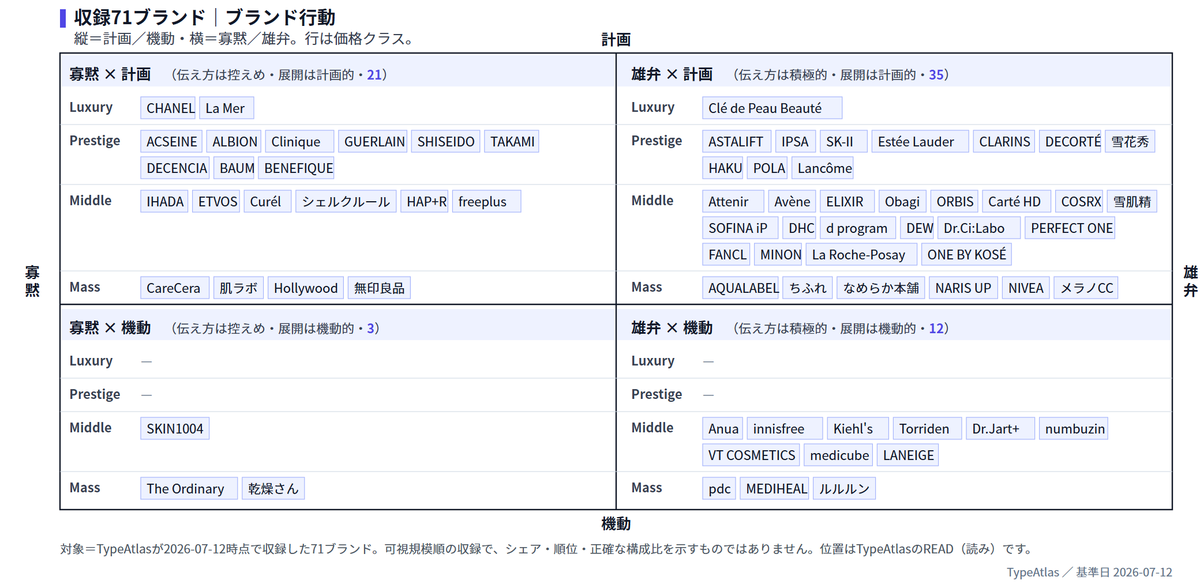Click the d program brand chip
1200x588 pixels.
pos(857,228)
